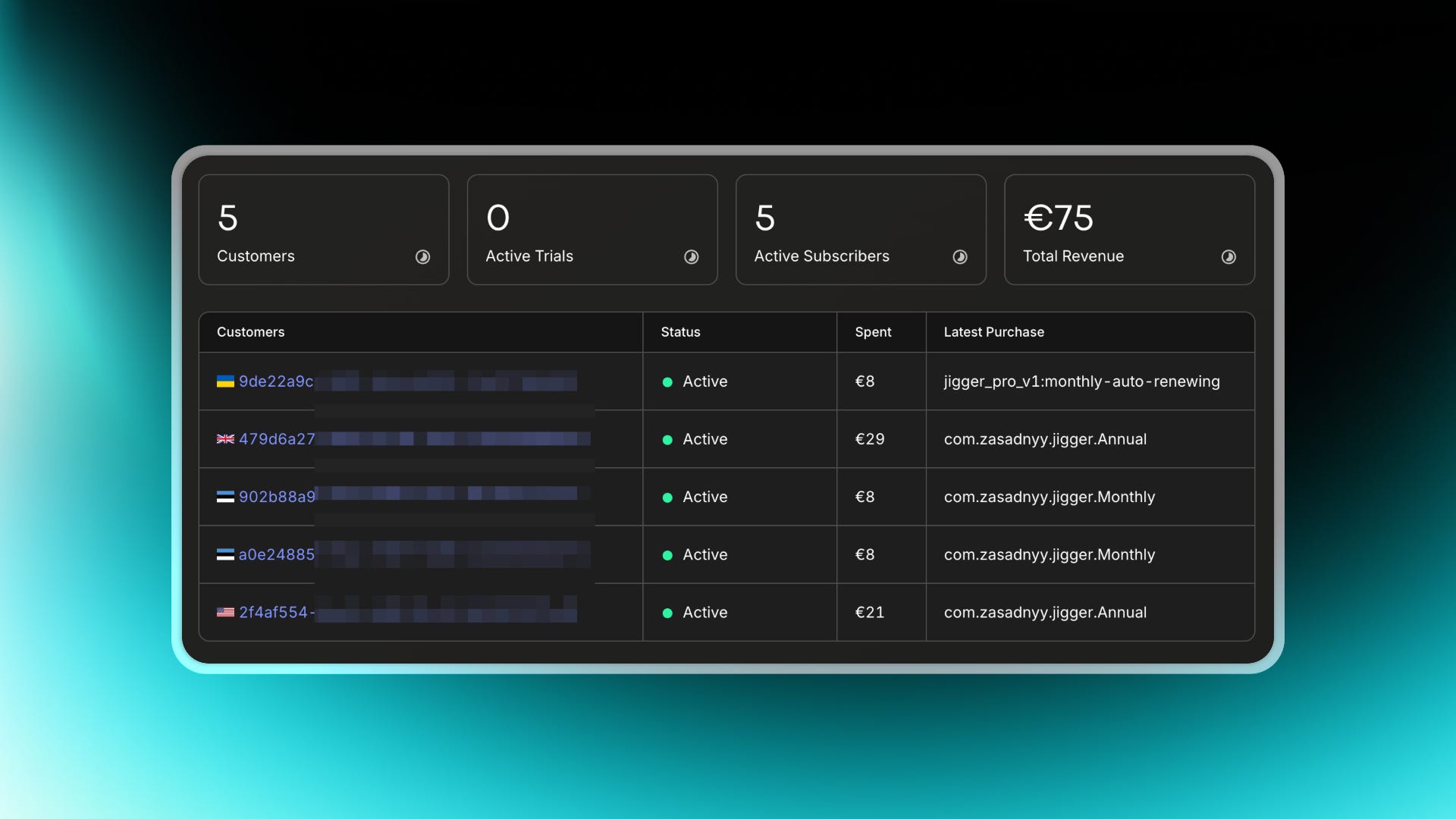Click the US flag icon next to 2f4af554

[225, 612]
